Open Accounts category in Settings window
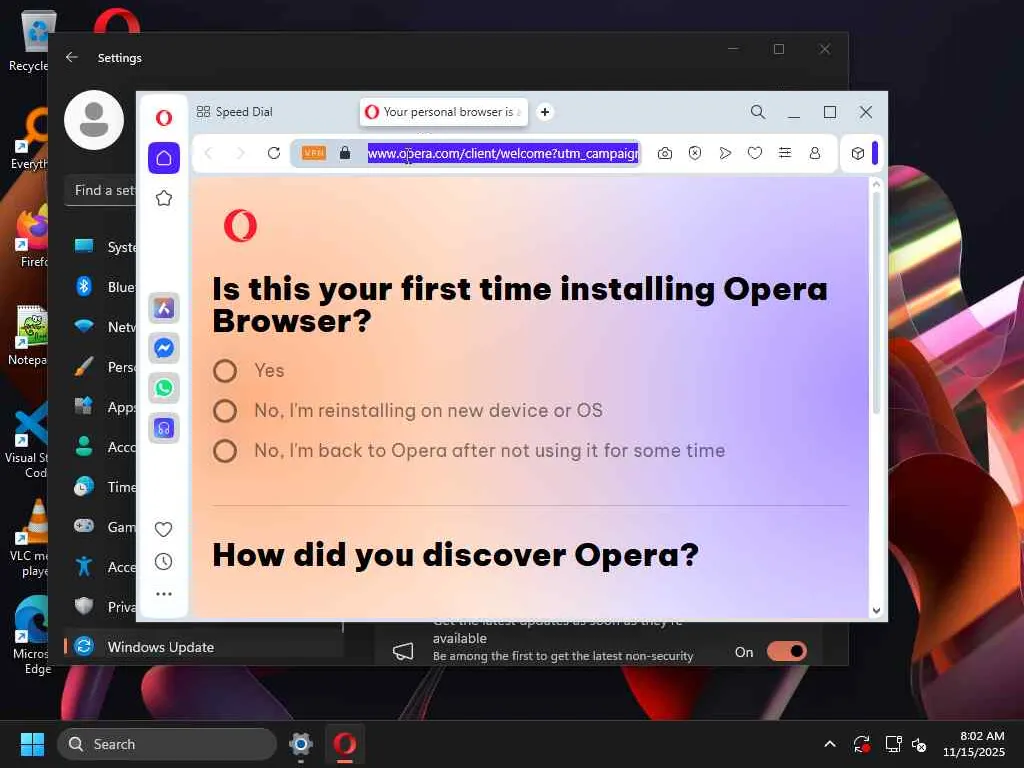The height and width of the screenshot is (768, 1024). tap(104, 447)
